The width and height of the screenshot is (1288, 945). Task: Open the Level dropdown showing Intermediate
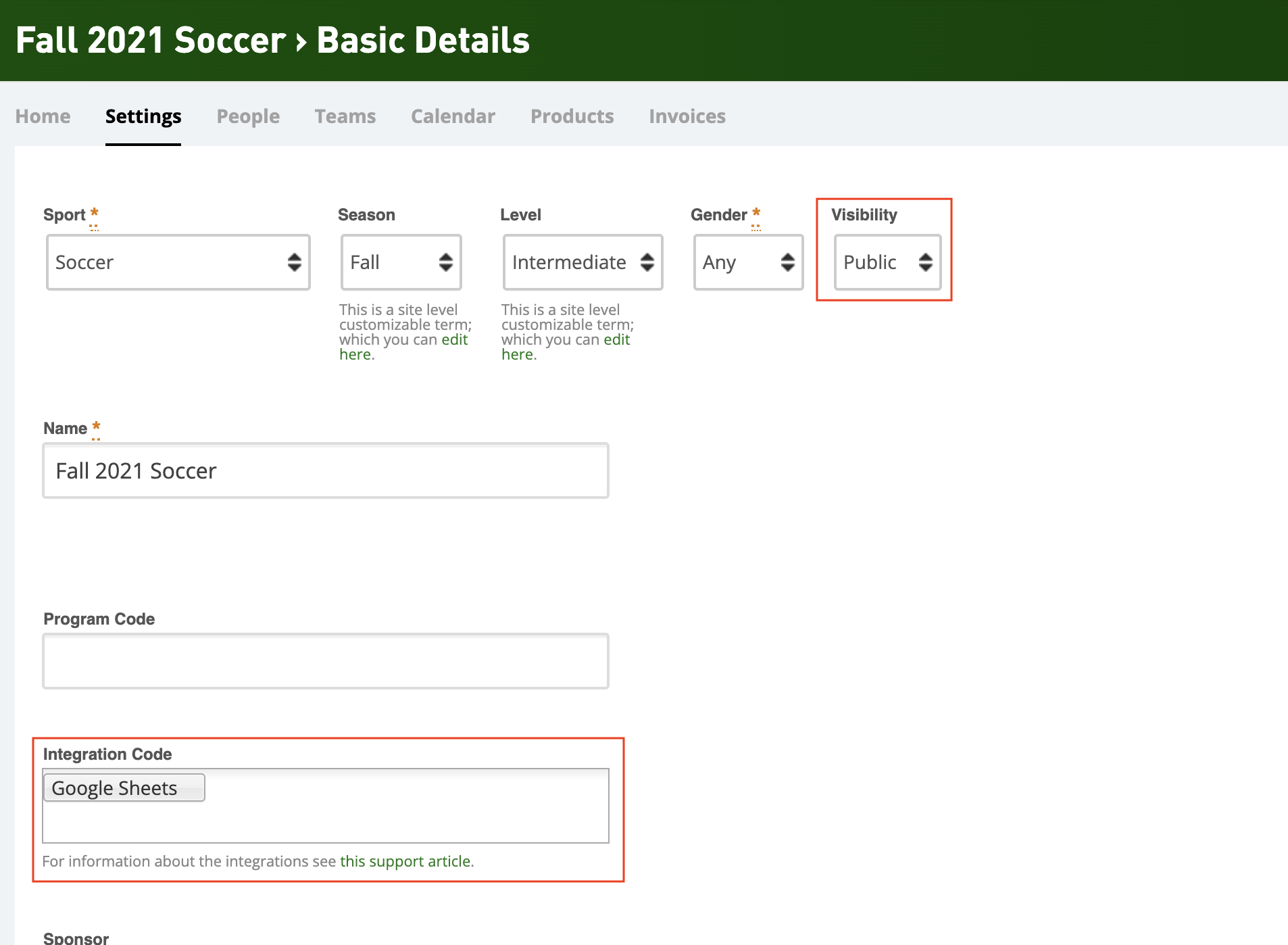582,262
